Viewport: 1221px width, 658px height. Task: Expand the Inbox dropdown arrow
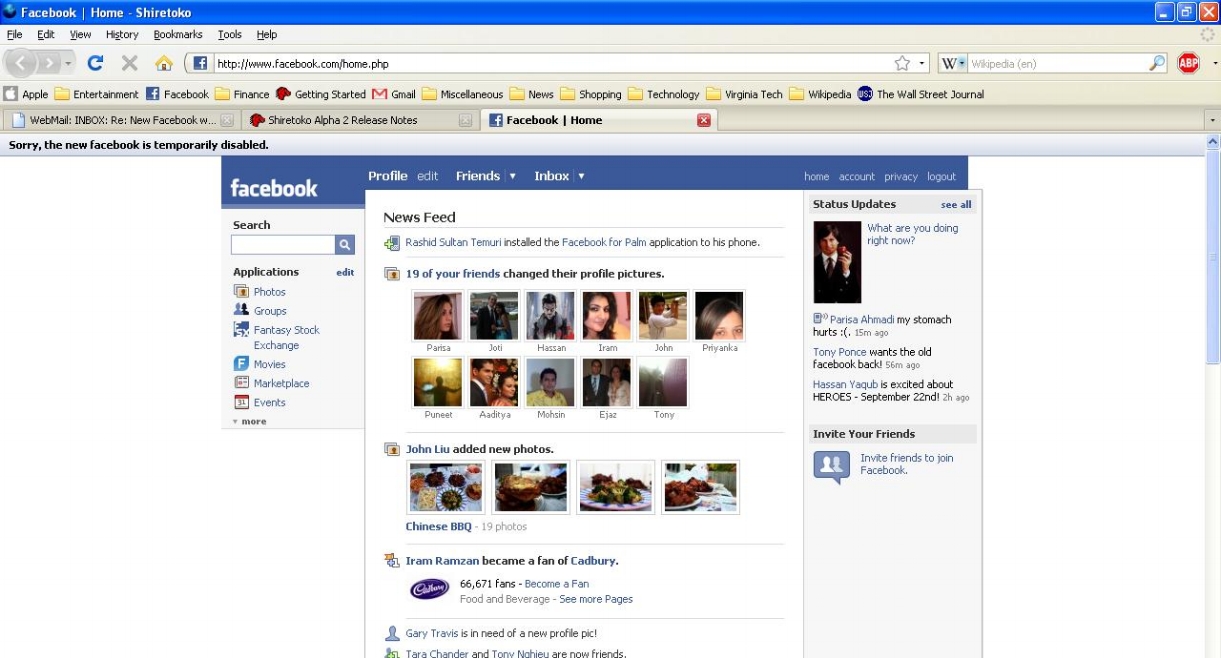(581, 176)
